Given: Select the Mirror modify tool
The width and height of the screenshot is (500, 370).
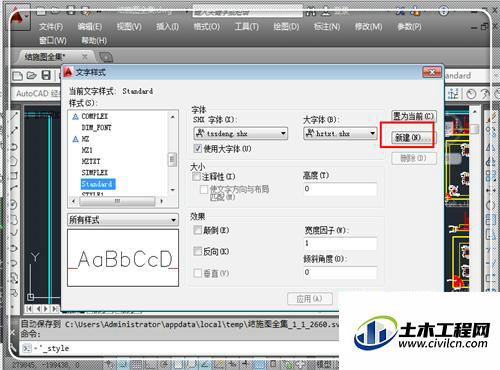Looking at the screenshot, I should 491,147.
